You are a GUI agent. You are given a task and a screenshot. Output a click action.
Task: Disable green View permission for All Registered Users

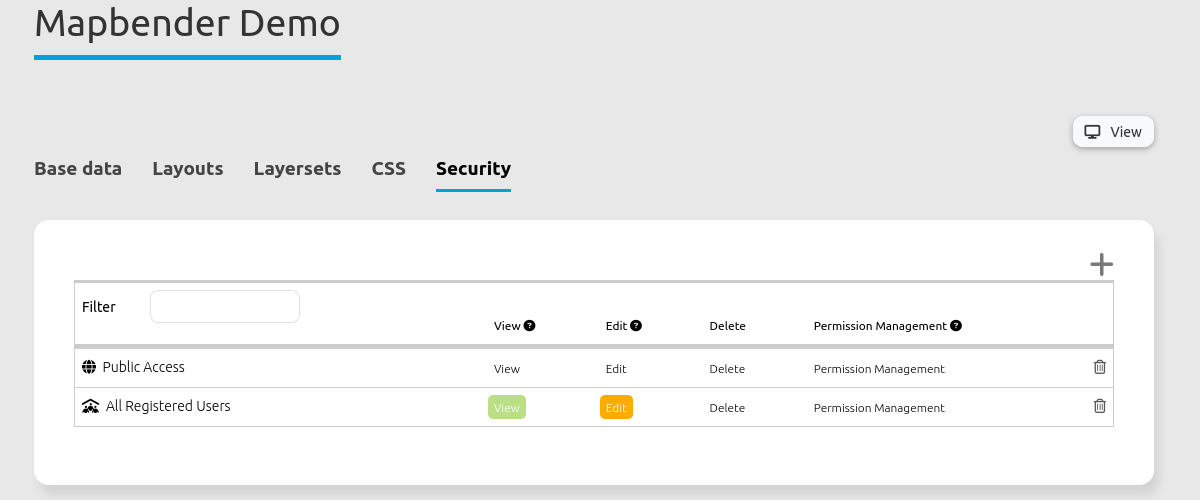pyautogui.click(x=507, y=407)
